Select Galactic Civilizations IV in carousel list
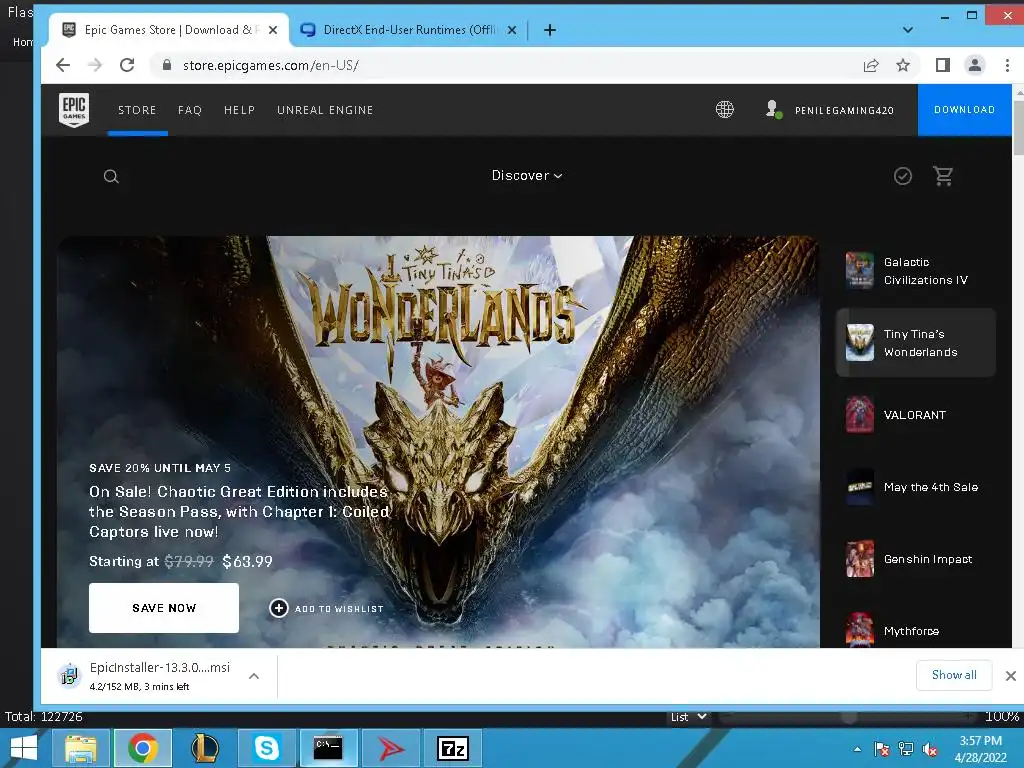 click(916, 270)
